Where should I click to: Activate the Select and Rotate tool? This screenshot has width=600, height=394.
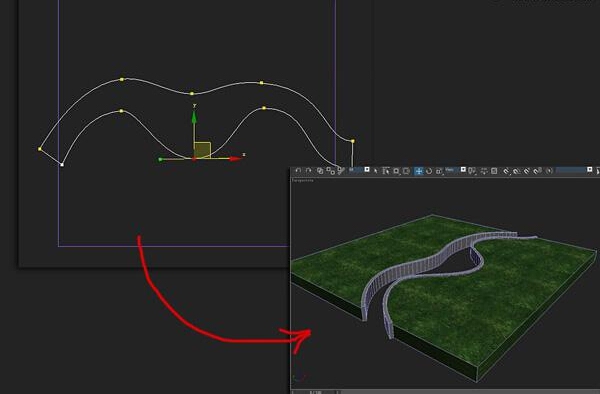429,171
